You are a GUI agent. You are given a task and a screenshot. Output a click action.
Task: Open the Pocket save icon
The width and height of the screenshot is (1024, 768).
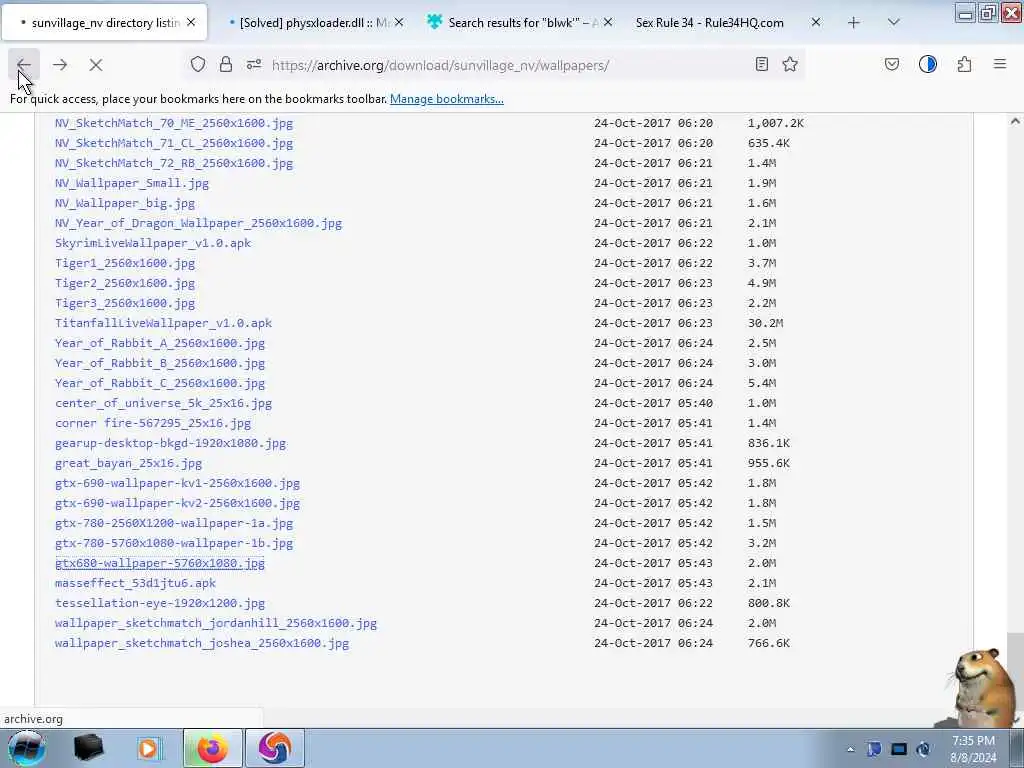click(x=892, y=64)
